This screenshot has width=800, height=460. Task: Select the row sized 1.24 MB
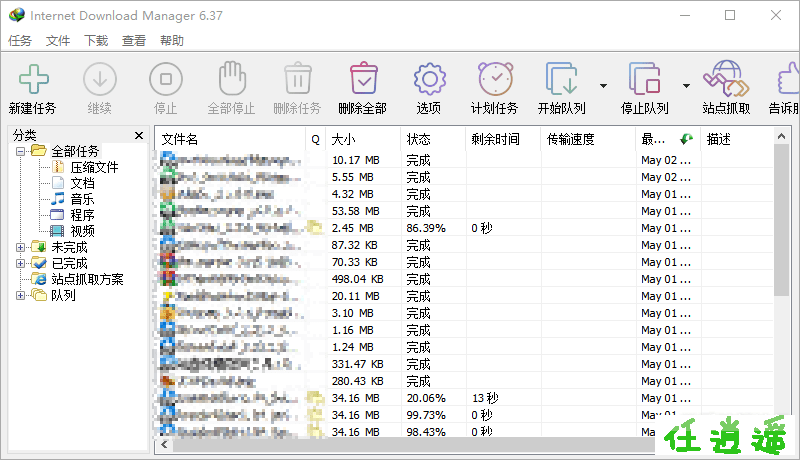click(464, 347)
